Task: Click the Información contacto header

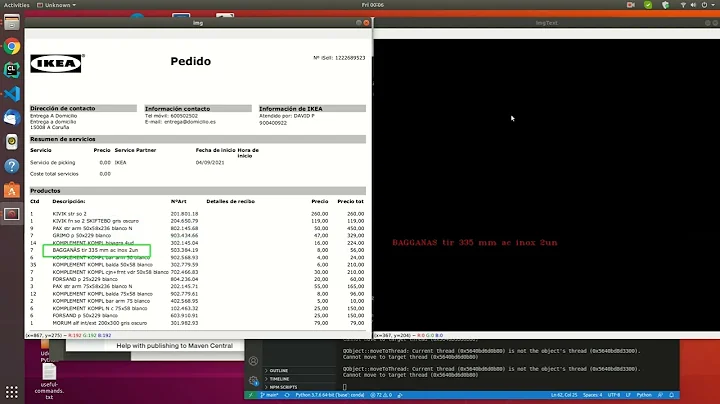Action: click(x=198, y=108)
